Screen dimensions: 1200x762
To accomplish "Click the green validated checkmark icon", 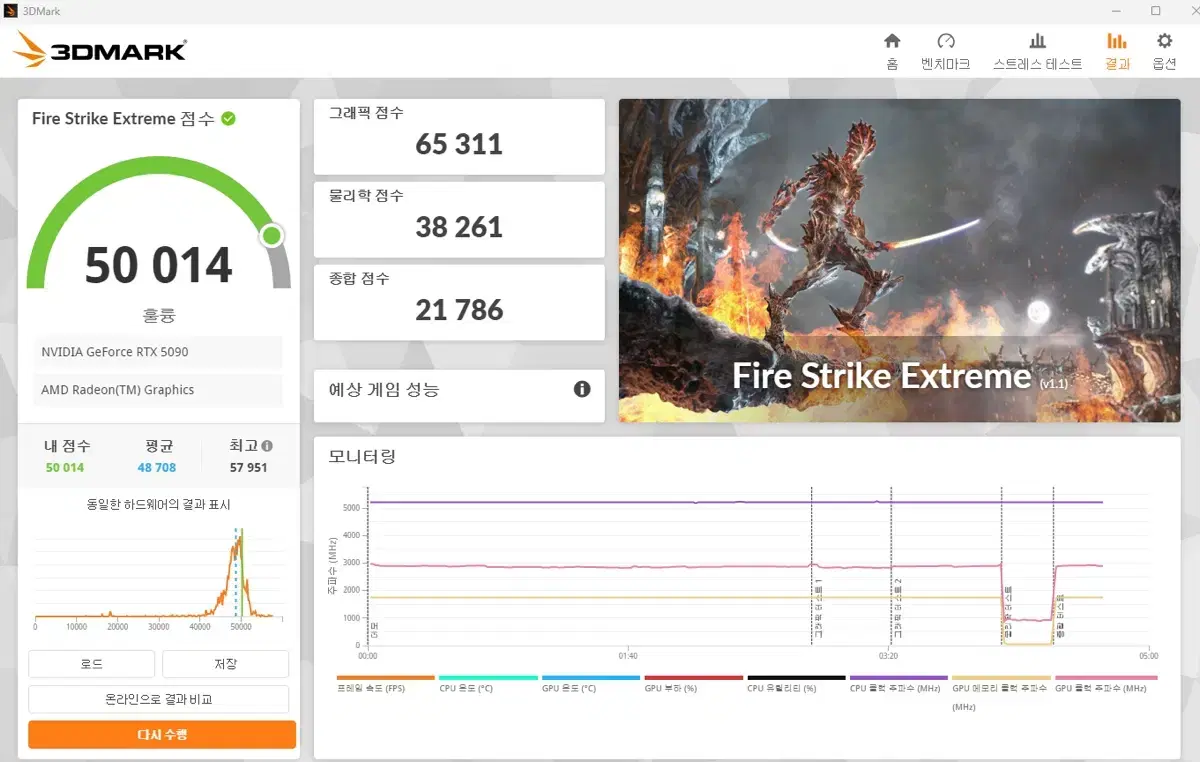I will (x=228, y=118).
